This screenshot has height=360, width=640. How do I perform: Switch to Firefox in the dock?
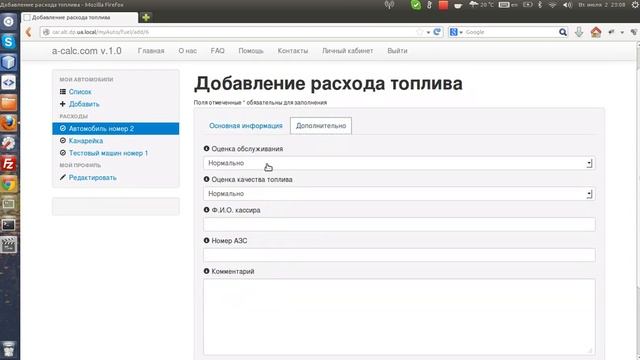coord(9,123)
